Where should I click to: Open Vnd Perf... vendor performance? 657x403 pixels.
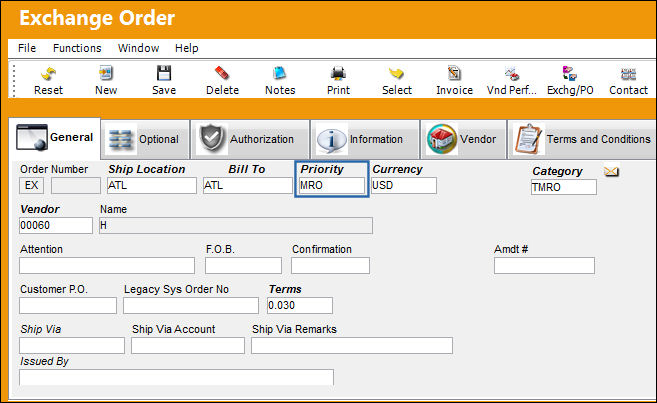click(x=512, y=80)
